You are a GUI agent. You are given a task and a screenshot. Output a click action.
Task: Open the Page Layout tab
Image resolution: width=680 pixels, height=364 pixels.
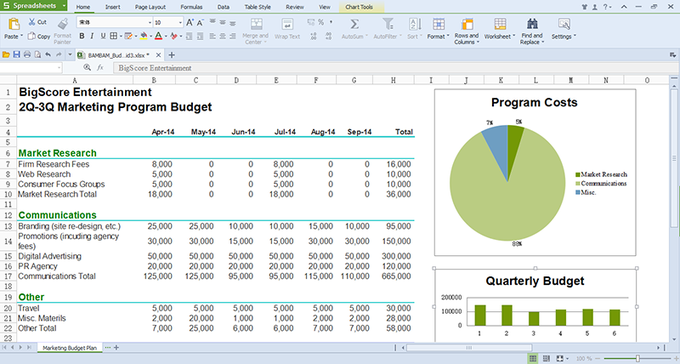coord(150,7)
